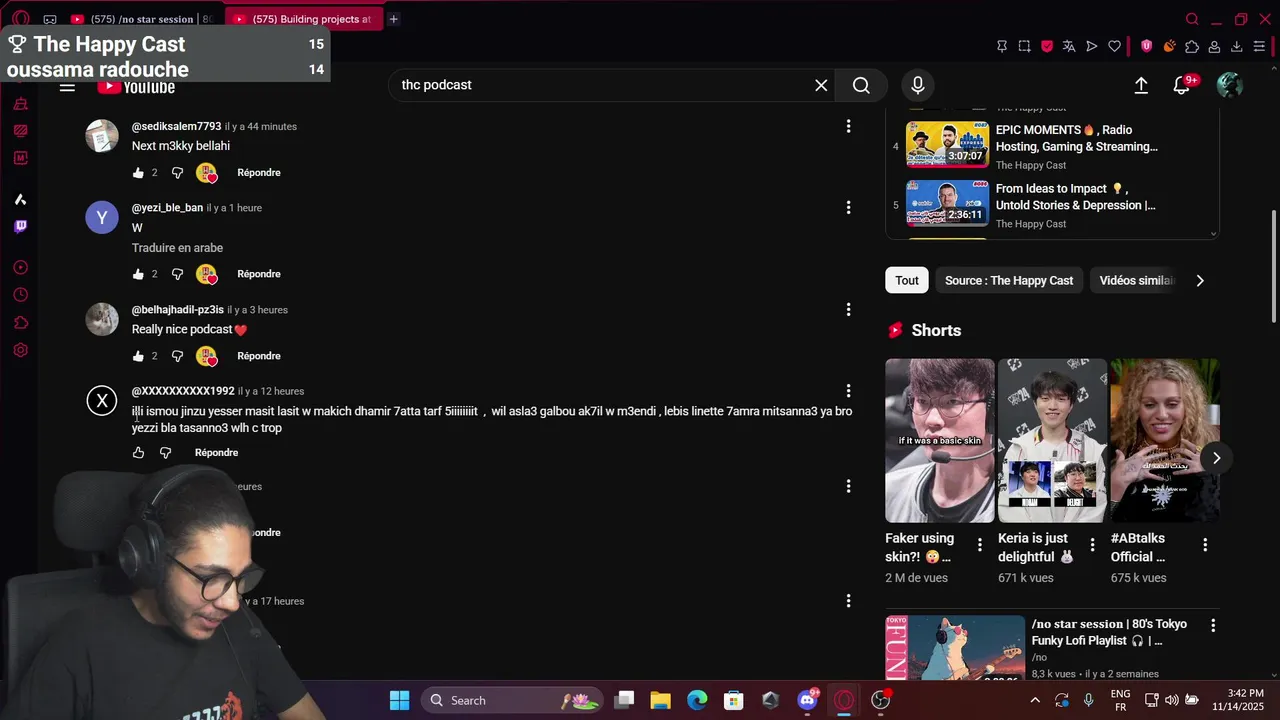The height and width of the screenshot is (720, 1280).
Task: Open more options for '#ABtalks Official' short
Action: click(x=1205, y=545)
